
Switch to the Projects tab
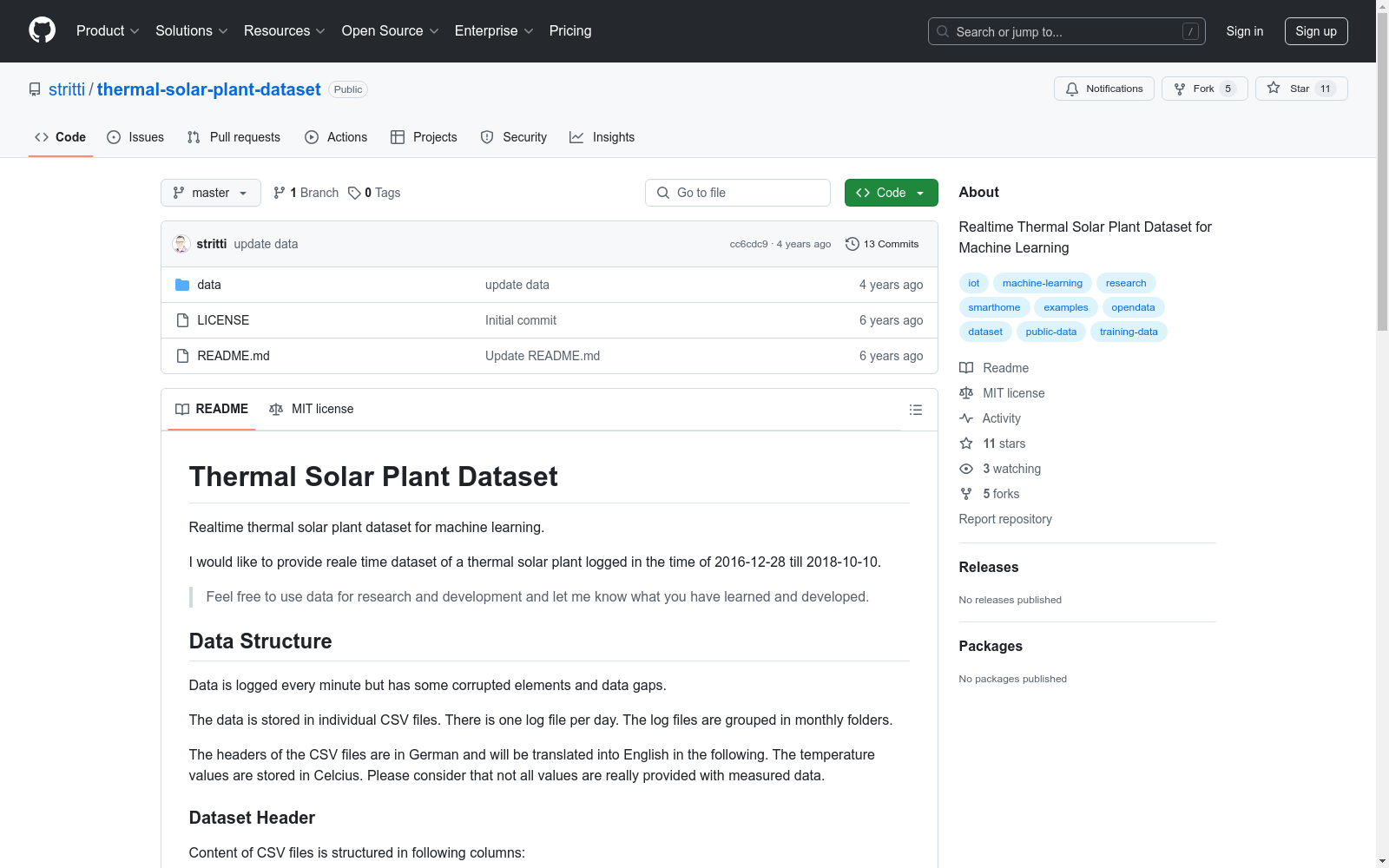(424, 137)
